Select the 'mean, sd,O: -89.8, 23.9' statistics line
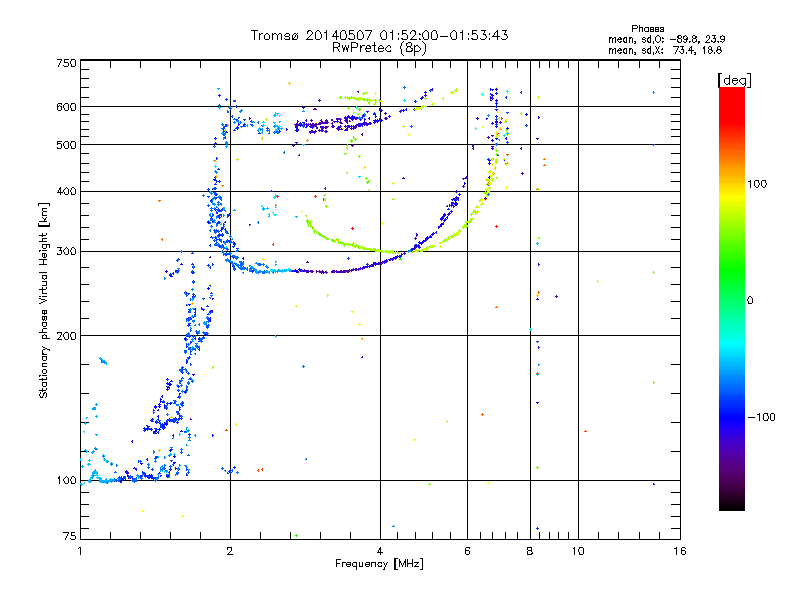The height and width of the screenshot is (600, 800). [666, 39]
